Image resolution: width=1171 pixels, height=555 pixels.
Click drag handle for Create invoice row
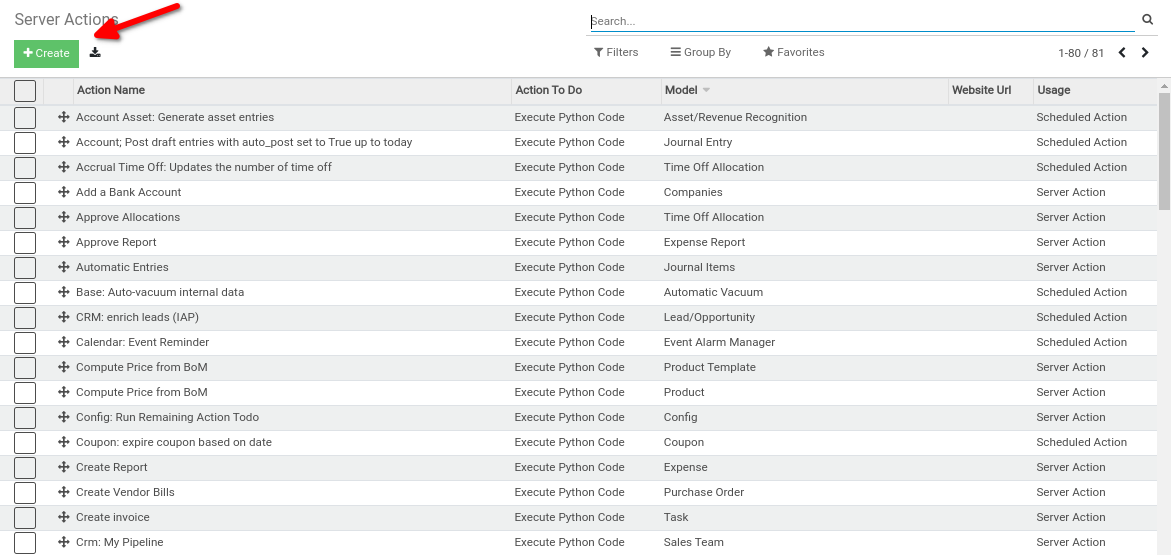click(x=63, y=517)
